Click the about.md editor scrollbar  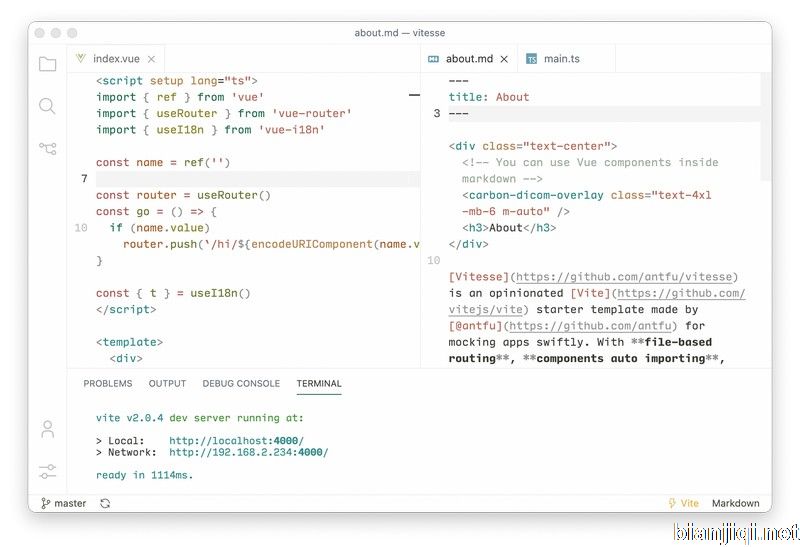point(765,127)
